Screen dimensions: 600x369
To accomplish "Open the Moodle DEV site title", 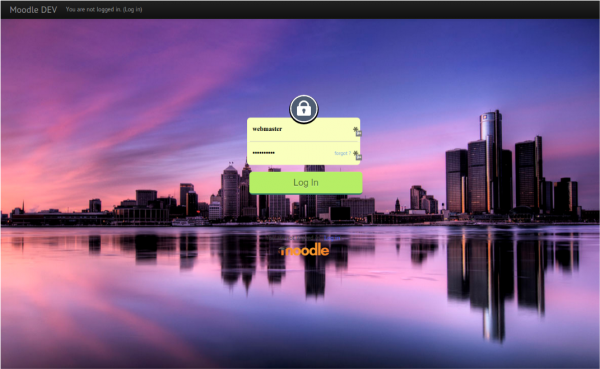I will pos(33,10).
